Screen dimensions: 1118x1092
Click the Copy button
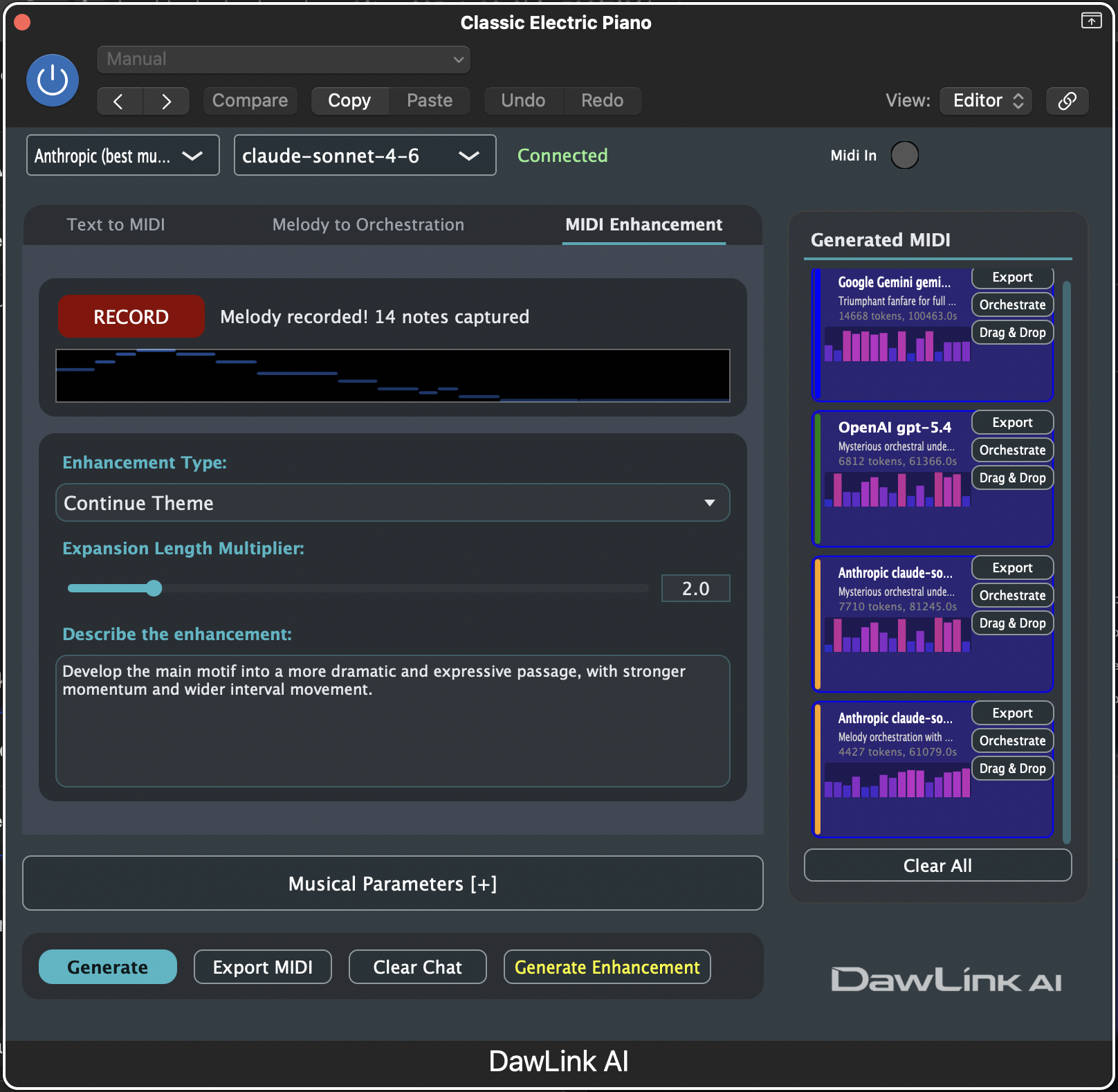pos(349,101)
